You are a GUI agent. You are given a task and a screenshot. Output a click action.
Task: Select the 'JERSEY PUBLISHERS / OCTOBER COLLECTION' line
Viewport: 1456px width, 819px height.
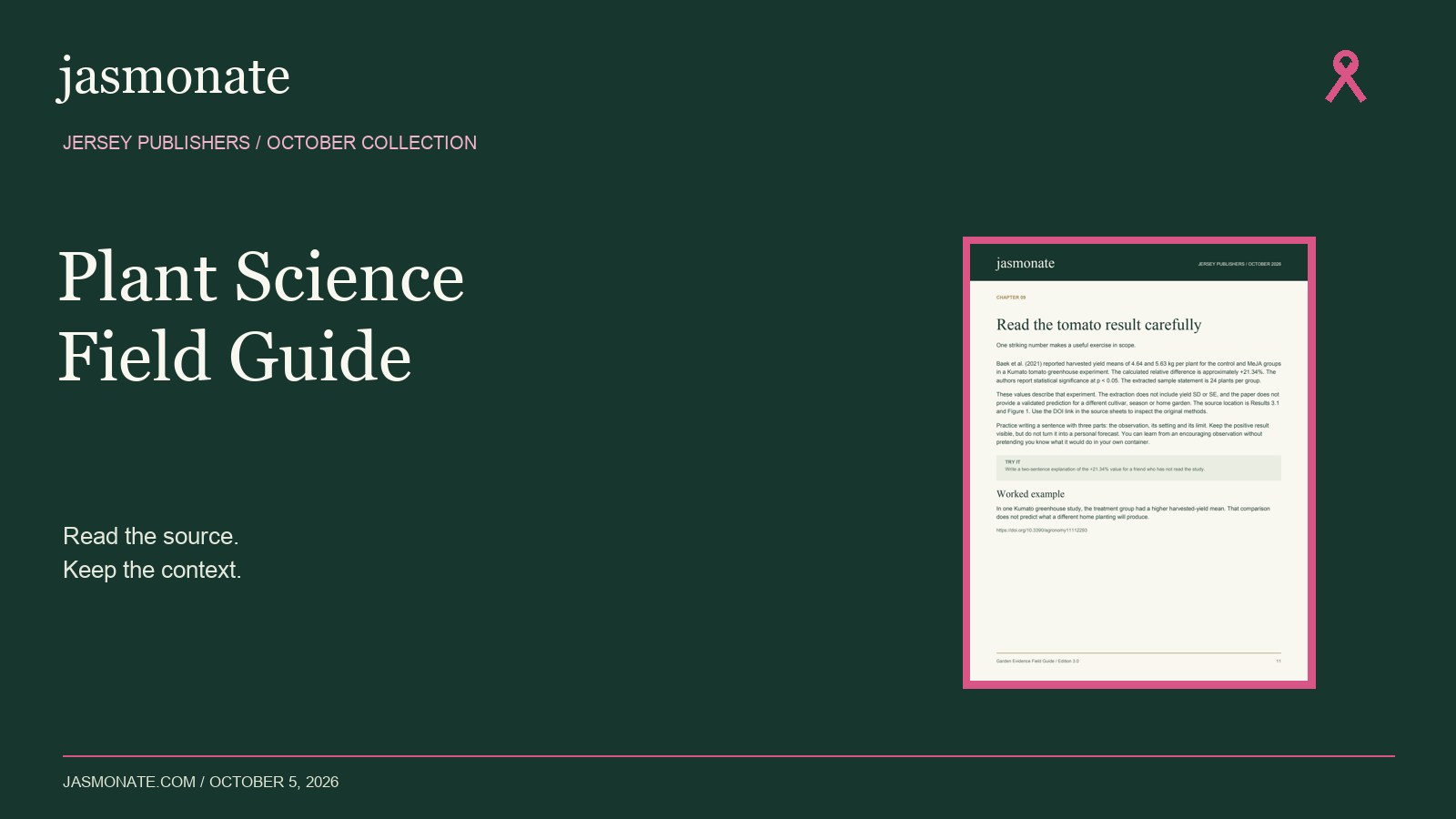tap(269, 143)
